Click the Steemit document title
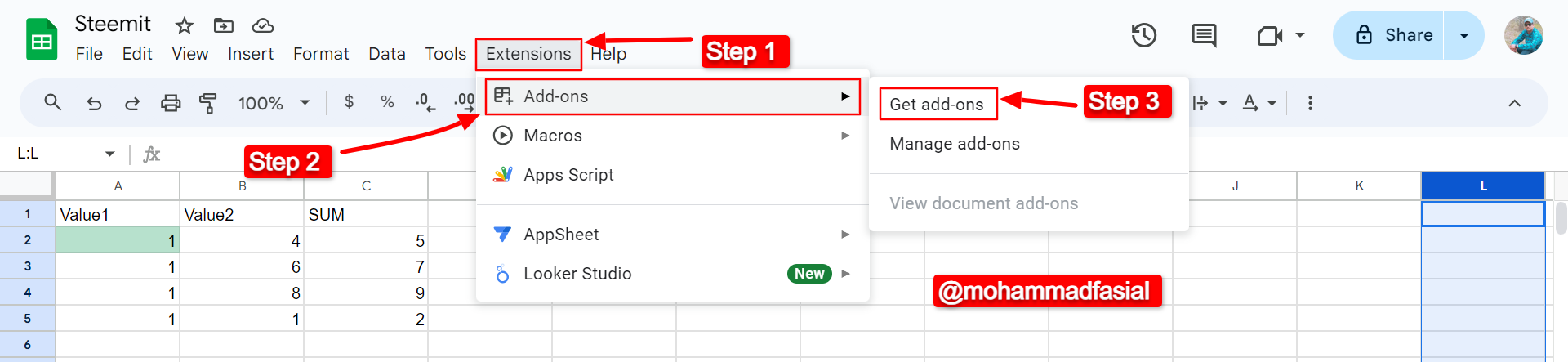This screenshot has width=1568, height=362. click(113, 24)
